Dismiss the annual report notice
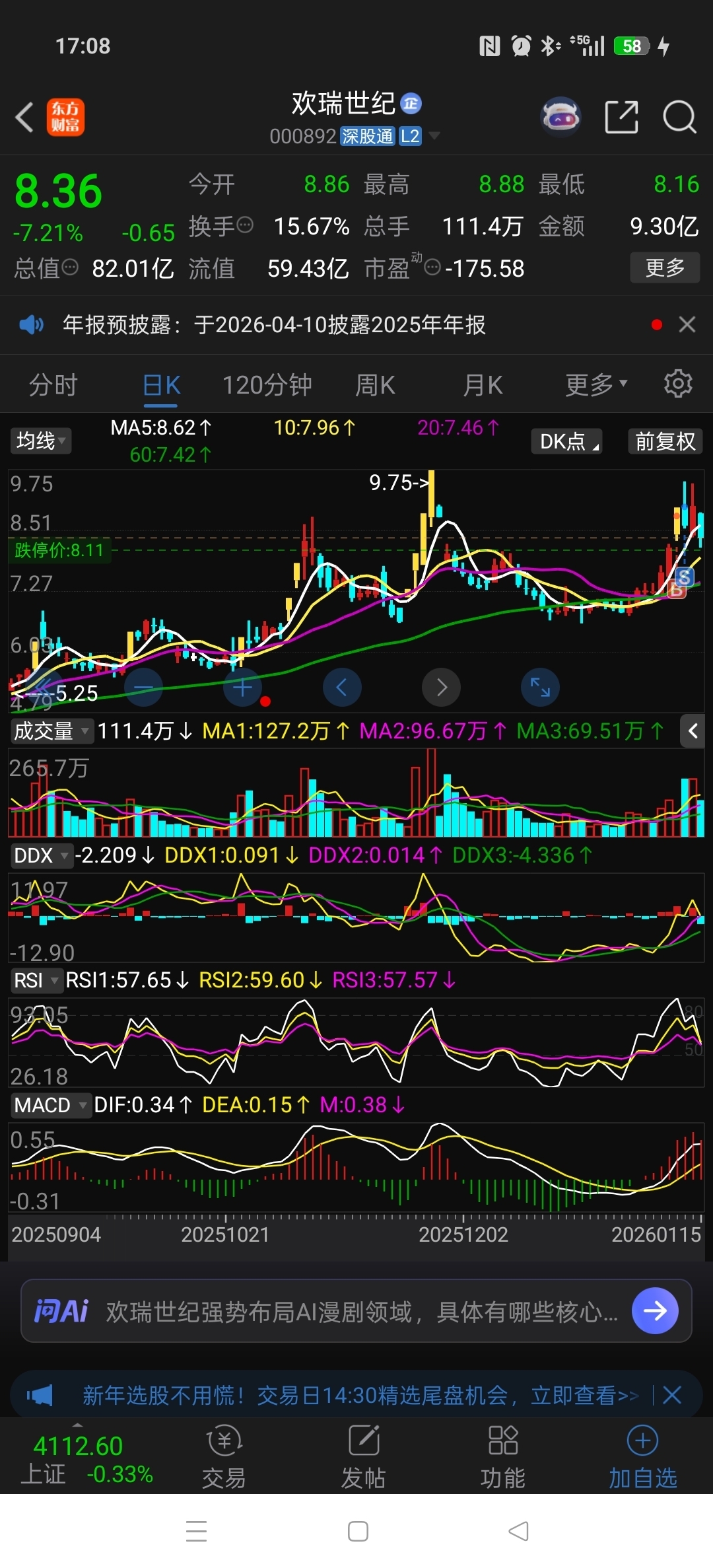 (x=687, y=324)
